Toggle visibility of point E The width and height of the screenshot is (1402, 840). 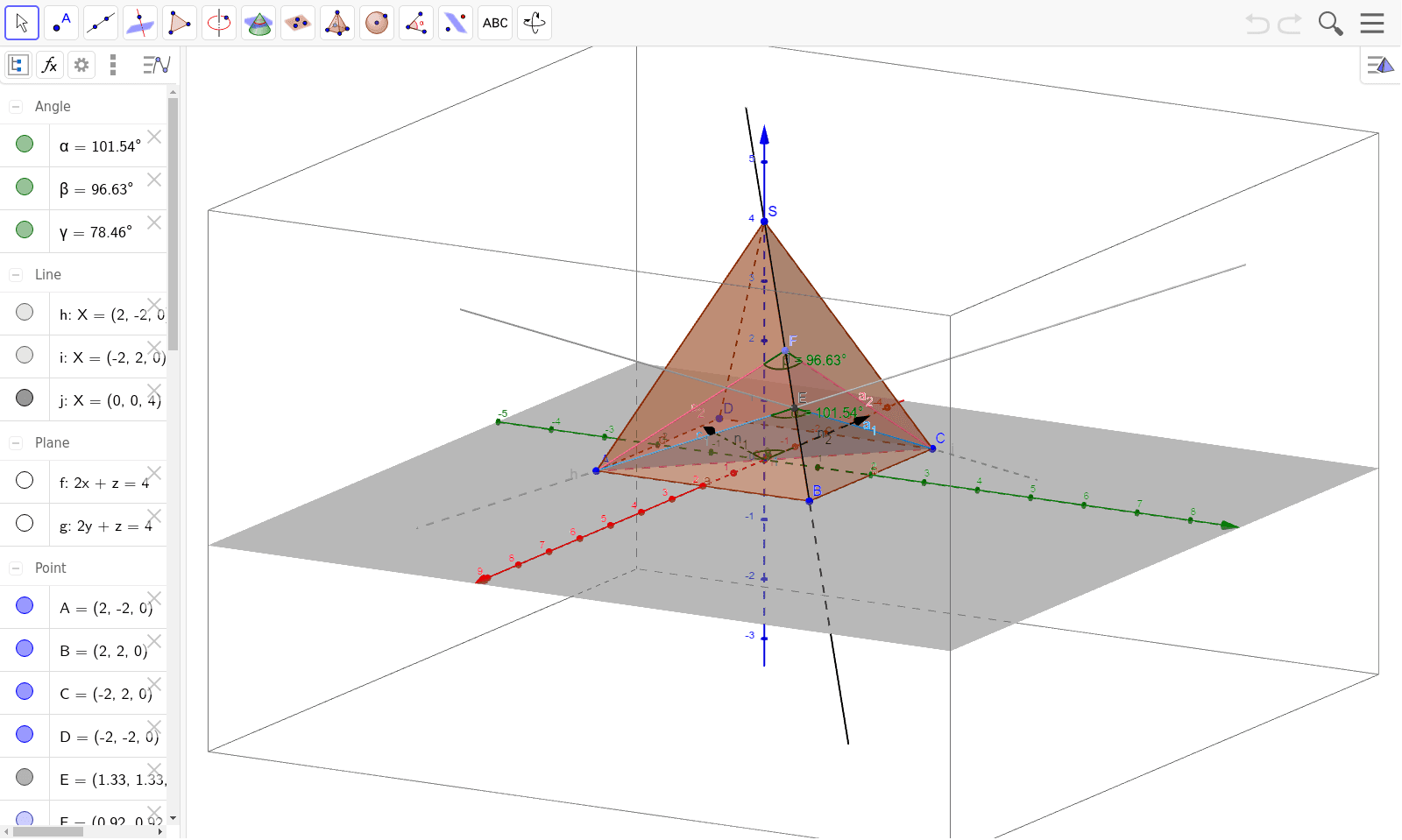25,777
